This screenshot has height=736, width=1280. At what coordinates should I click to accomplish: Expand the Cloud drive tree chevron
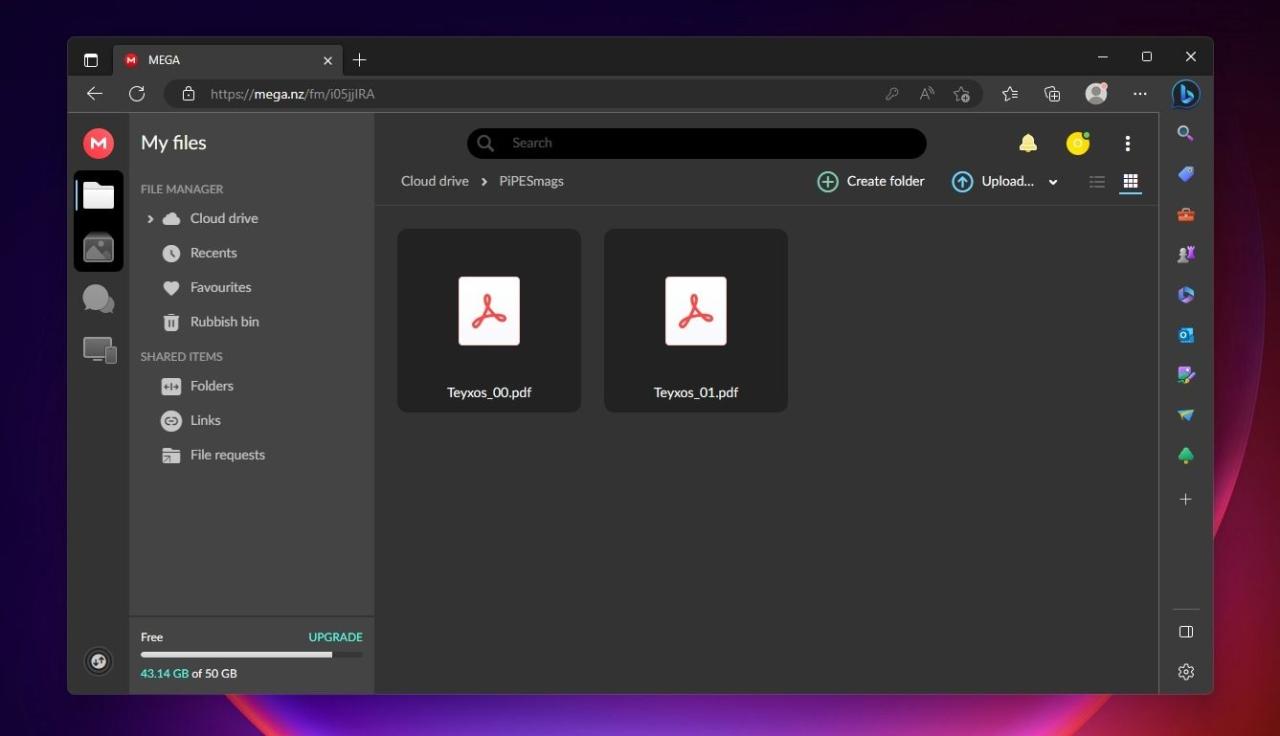[150, 219]
